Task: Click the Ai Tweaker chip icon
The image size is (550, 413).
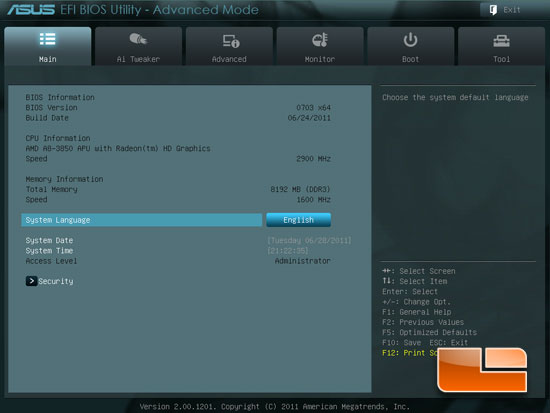Action: (138, 39)
